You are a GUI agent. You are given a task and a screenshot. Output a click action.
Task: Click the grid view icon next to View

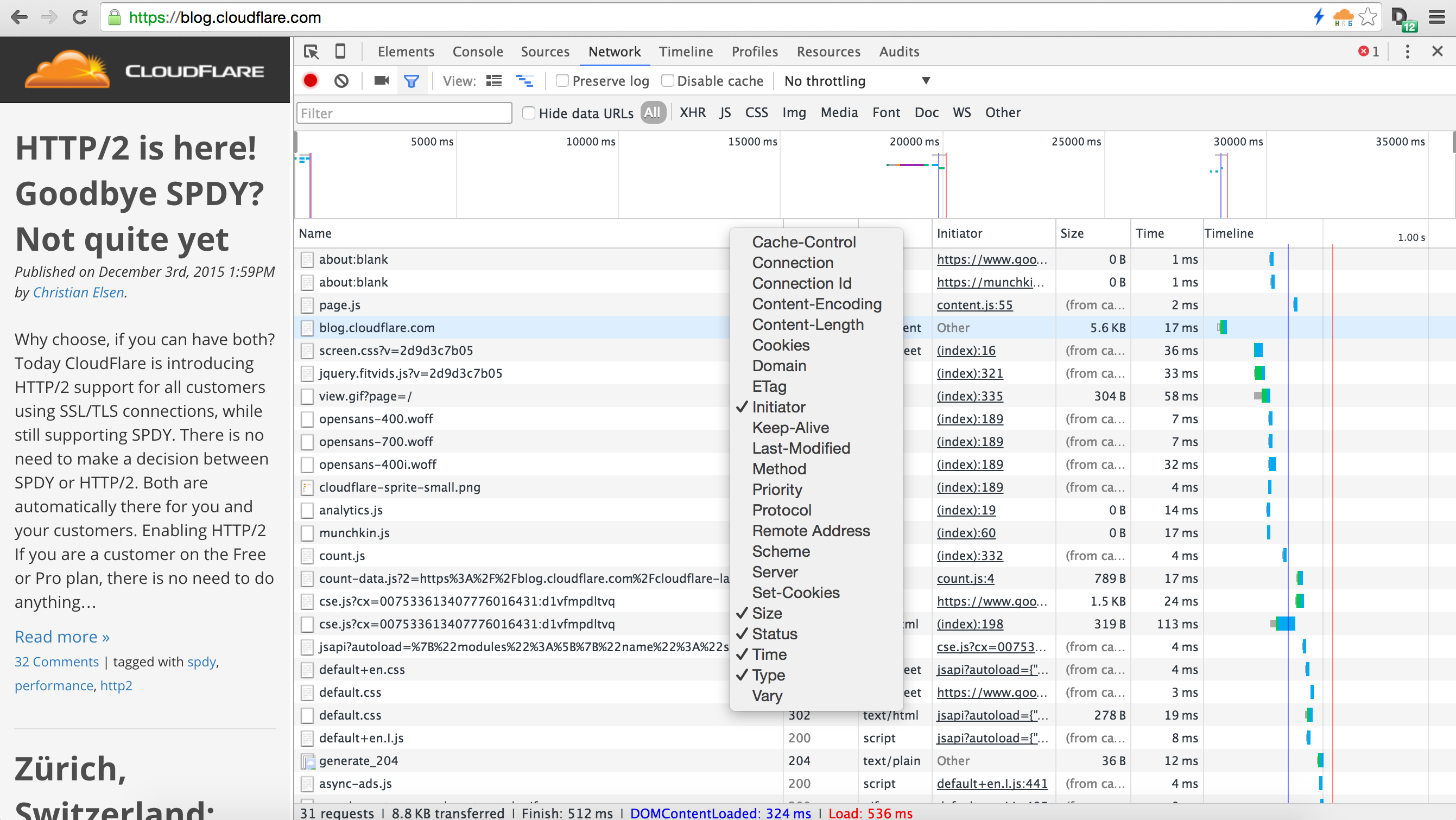493,81
